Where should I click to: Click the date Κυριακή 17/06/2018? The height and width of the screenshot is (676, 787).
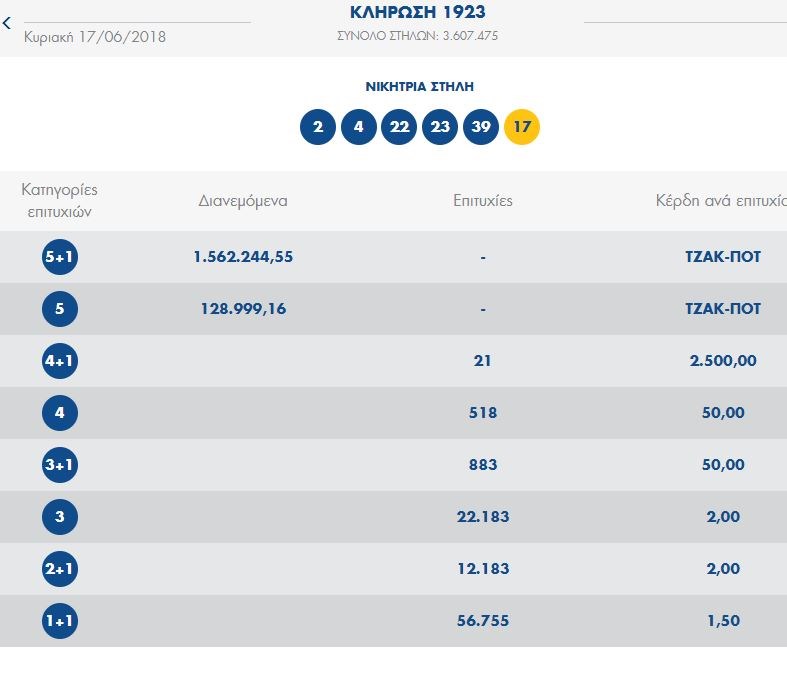pyautogui.click(x=95, y=37)
